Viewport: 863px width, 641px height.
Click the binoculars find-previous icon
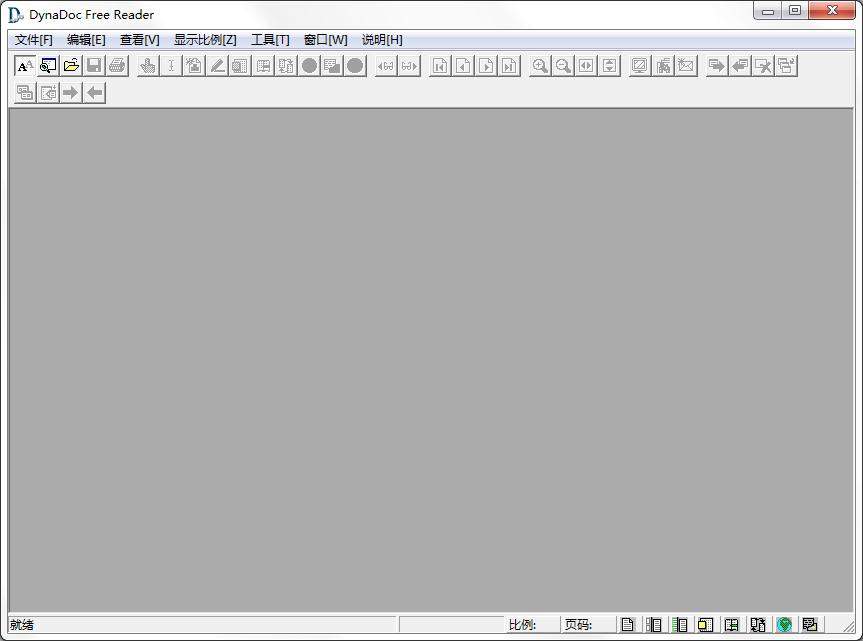[x=386, y=66]
